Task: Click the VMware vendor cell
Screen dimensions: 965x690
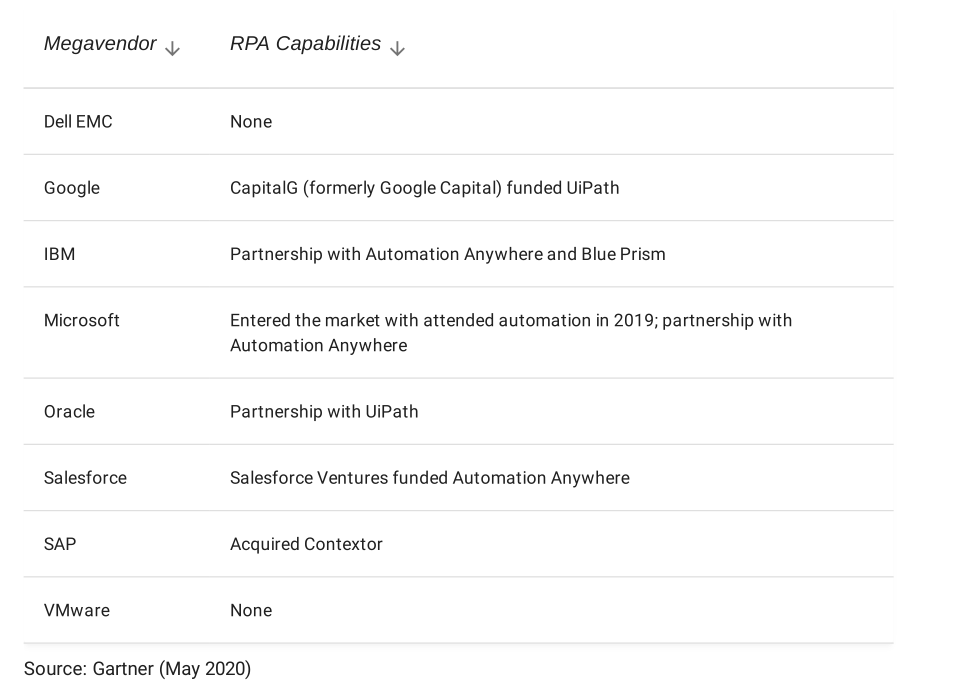Action: (x=77, y=610)
